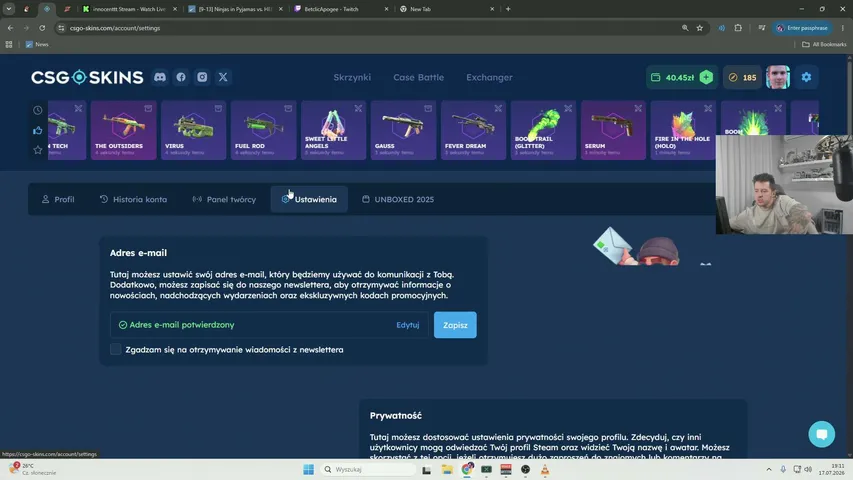The image size is (853, 480).
Task: Open the Fever Dream drop card
Action: [x=473, y=130]
